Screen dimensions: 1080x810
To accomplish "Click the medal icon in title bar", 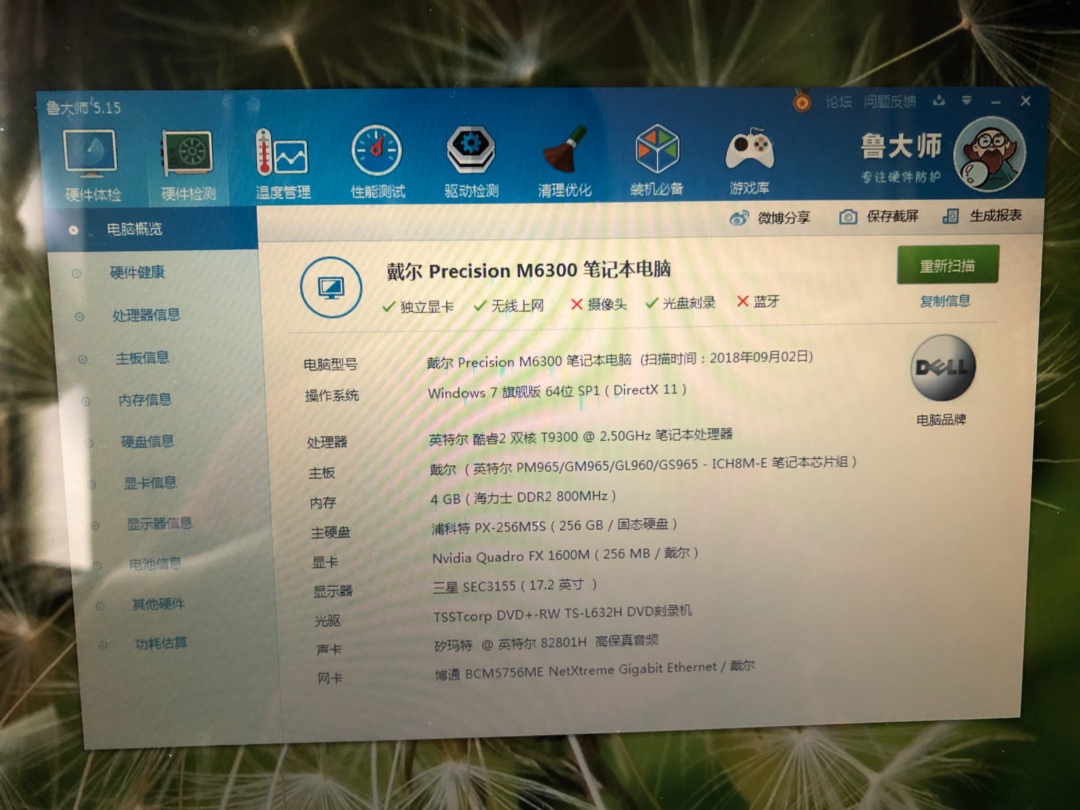I will (801, 101).
